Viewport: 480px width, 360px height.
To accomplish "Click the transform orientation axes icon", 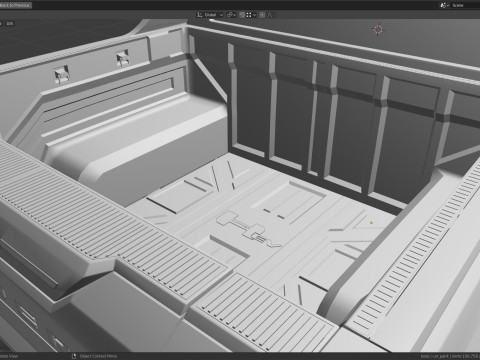I will click(199, 15).
